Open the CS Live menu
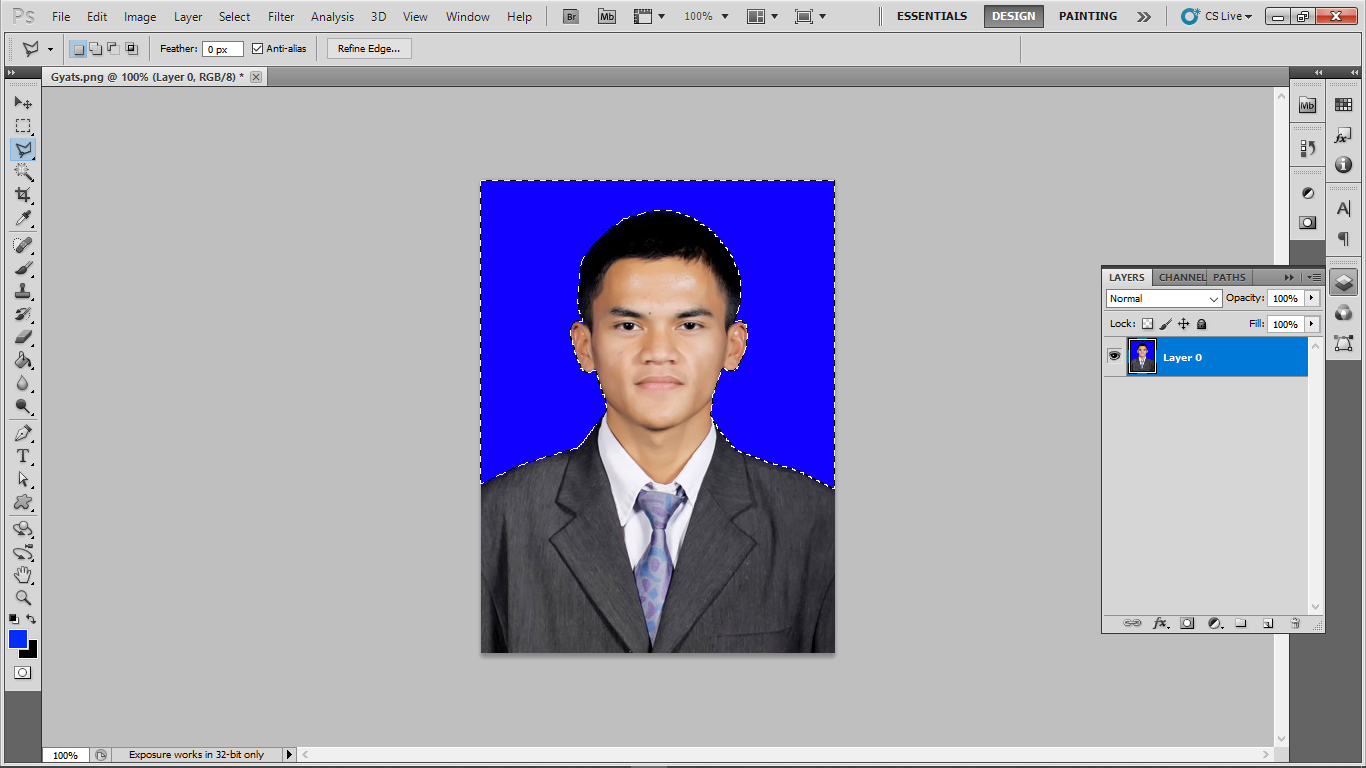 tap(1216, 16)
